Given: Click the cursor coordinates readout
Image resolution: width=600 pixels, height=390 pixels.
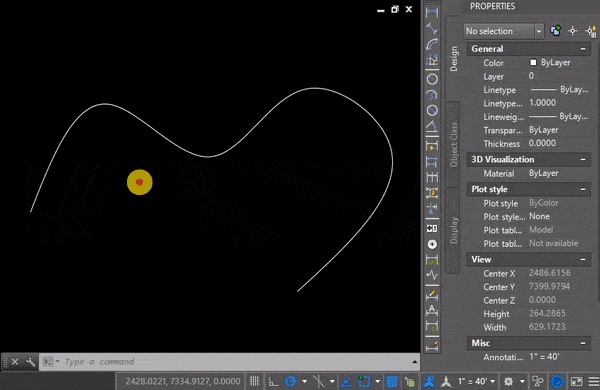Looking at the screenshot, I should point(183,381).
